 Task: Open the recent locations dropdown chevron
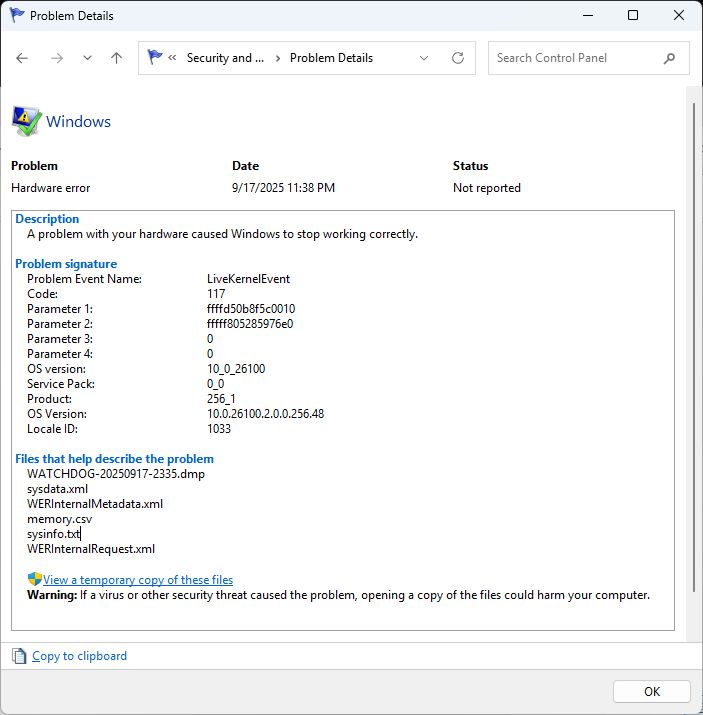[87, 58]
